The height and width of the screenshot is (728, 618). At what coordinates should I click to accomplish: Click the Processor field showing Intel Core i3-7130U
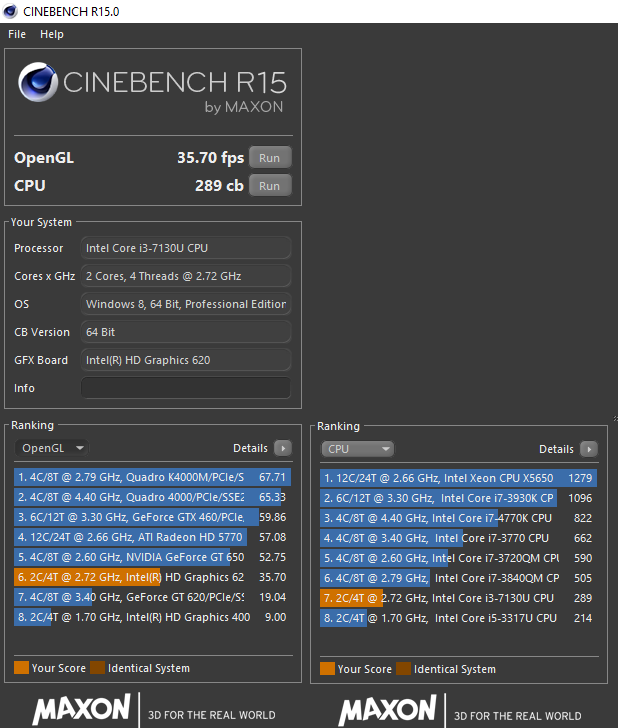[186, 248]
